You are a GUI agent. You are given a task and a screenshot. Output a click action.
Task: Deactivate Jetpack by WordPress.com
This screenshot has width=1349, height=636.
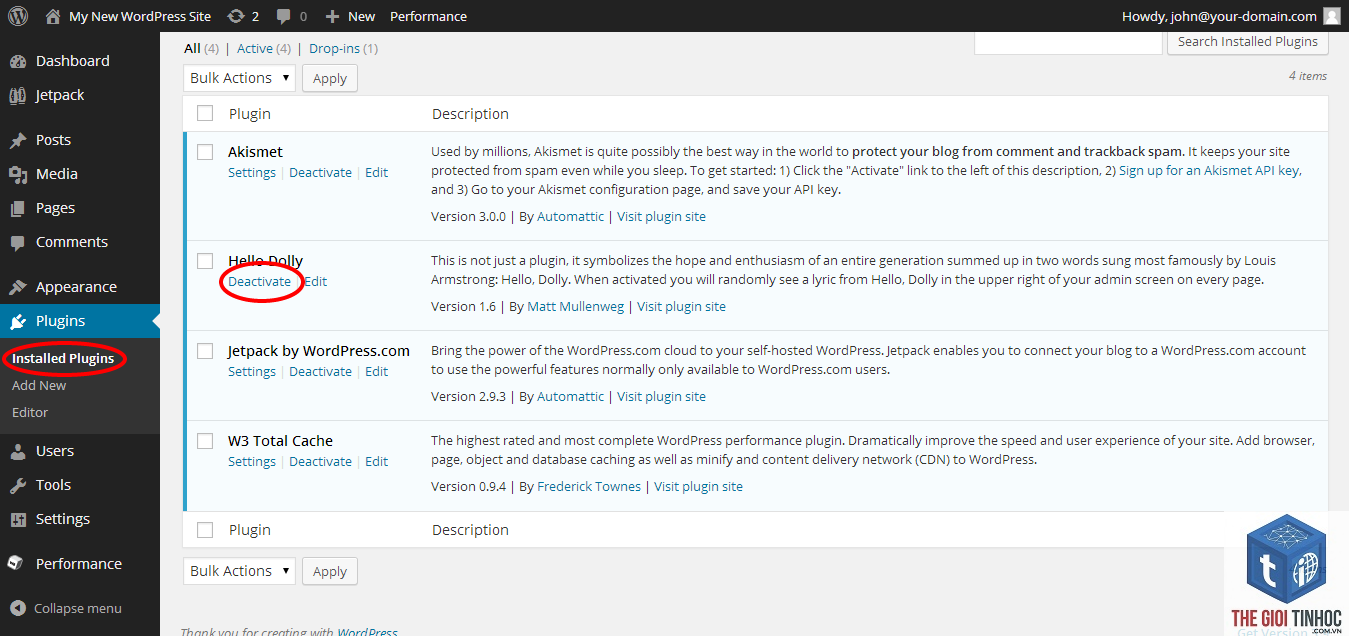click(x=320, y=371)
